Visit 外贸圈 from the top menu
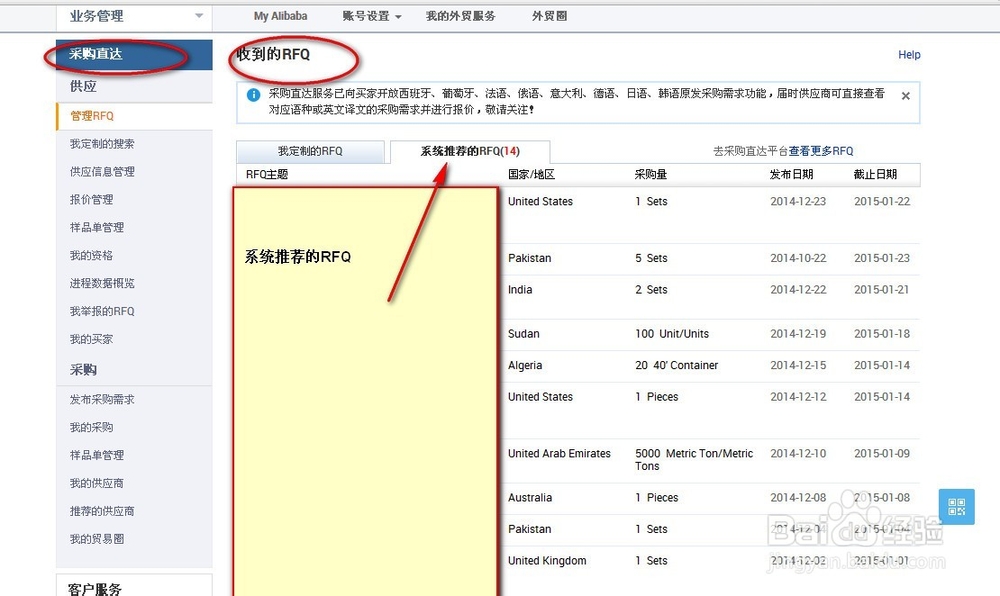 pyautogui.click(x=548, y=16)
